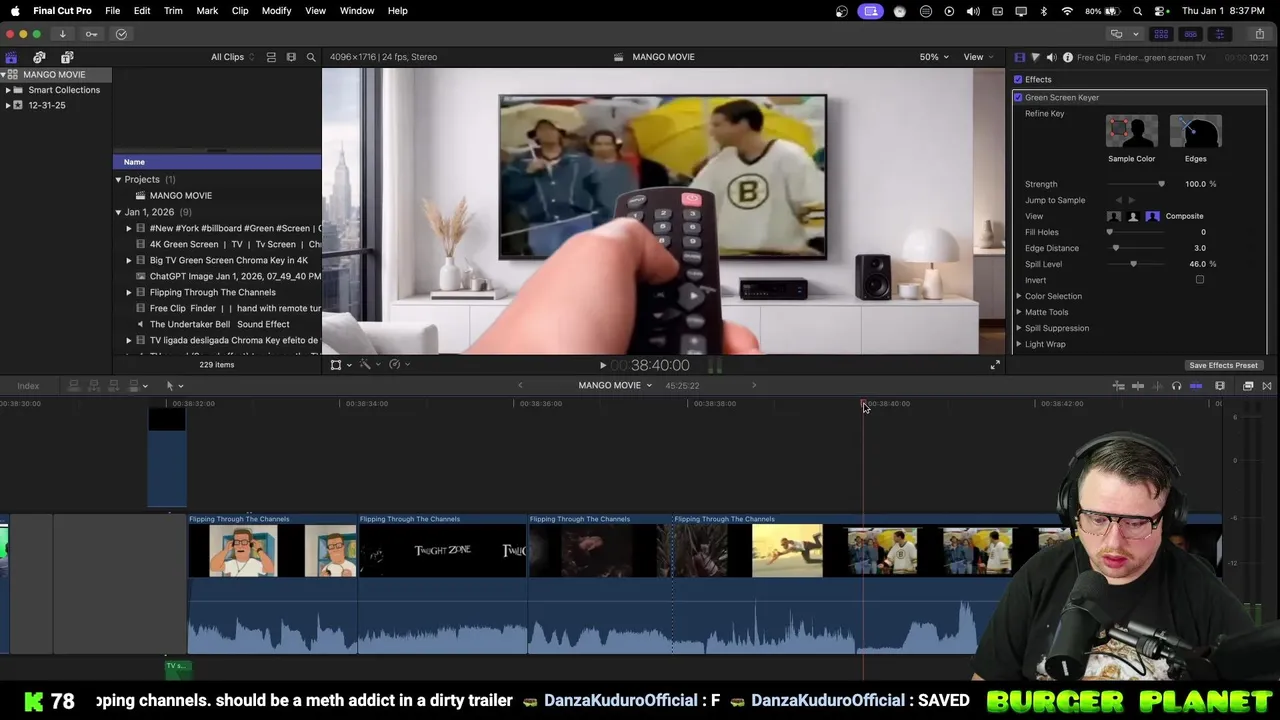This screenshot has width=1280, height=720.
Task: Toggle the timeline panel button
Action: point(1190,34)
